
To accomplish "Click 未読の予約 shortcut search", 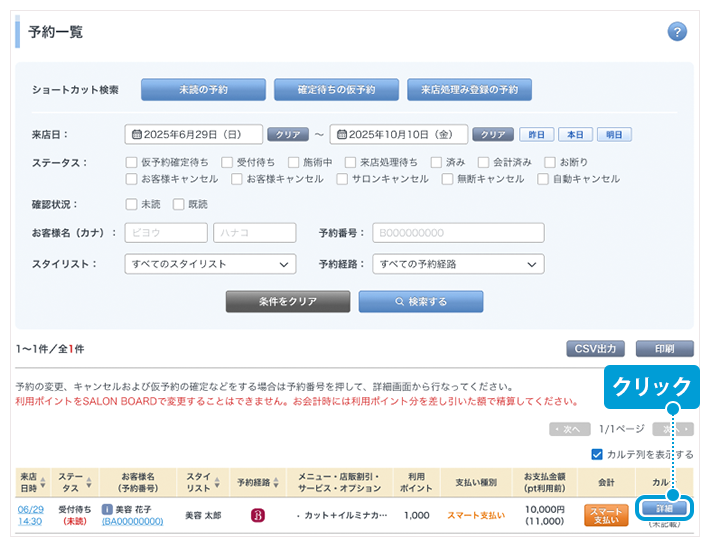I will pyautogui.click(x=203, y=90).
